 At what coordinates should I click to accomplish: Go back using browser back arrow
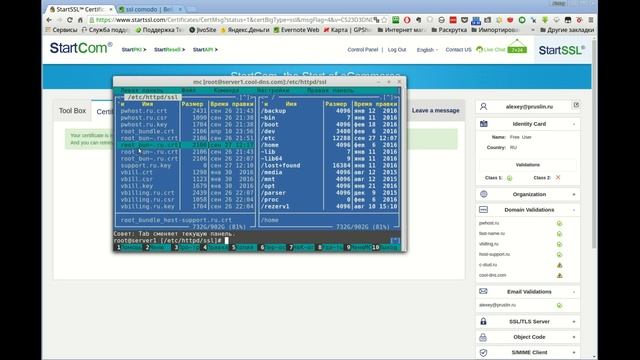coord(49,20)
